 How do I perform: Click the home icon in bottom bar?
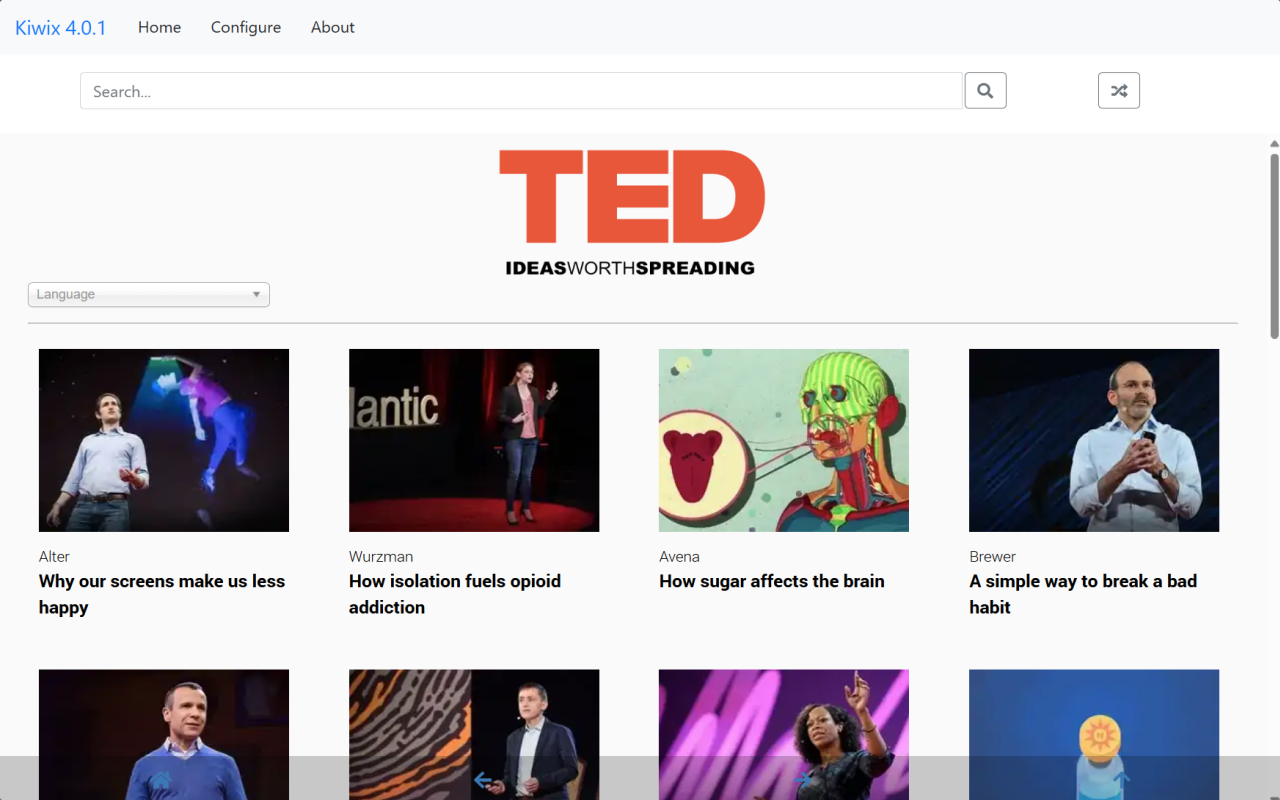pos(161,779)
